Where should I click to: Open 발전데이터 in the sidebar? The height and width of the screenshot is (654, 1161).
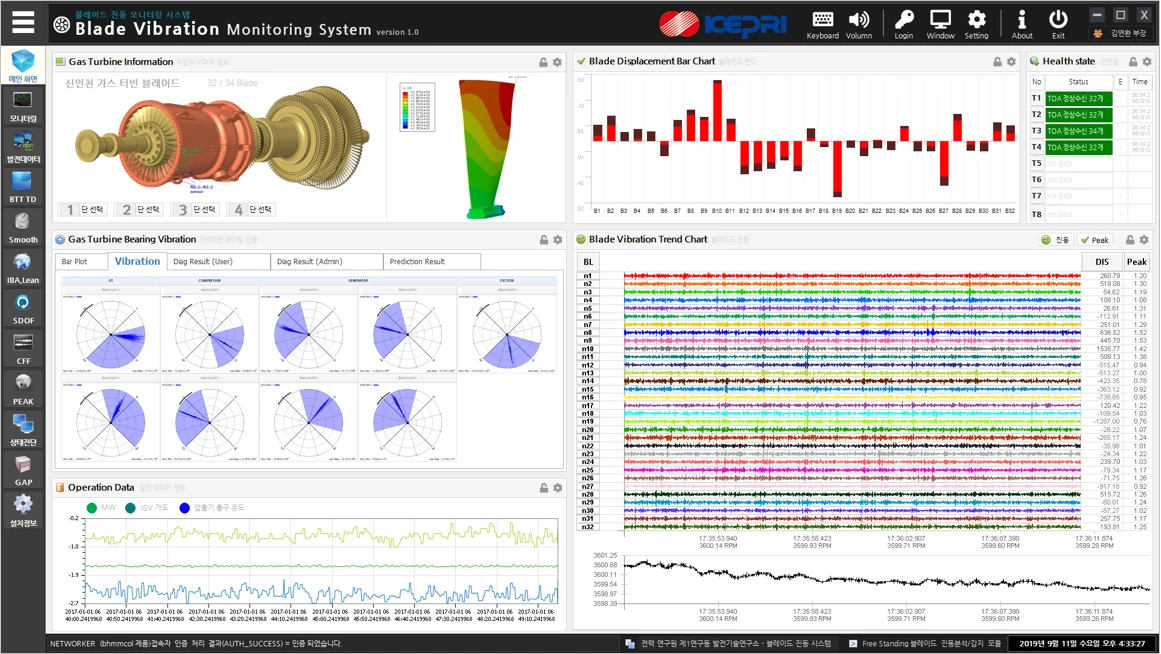click(x=23, y=147)
